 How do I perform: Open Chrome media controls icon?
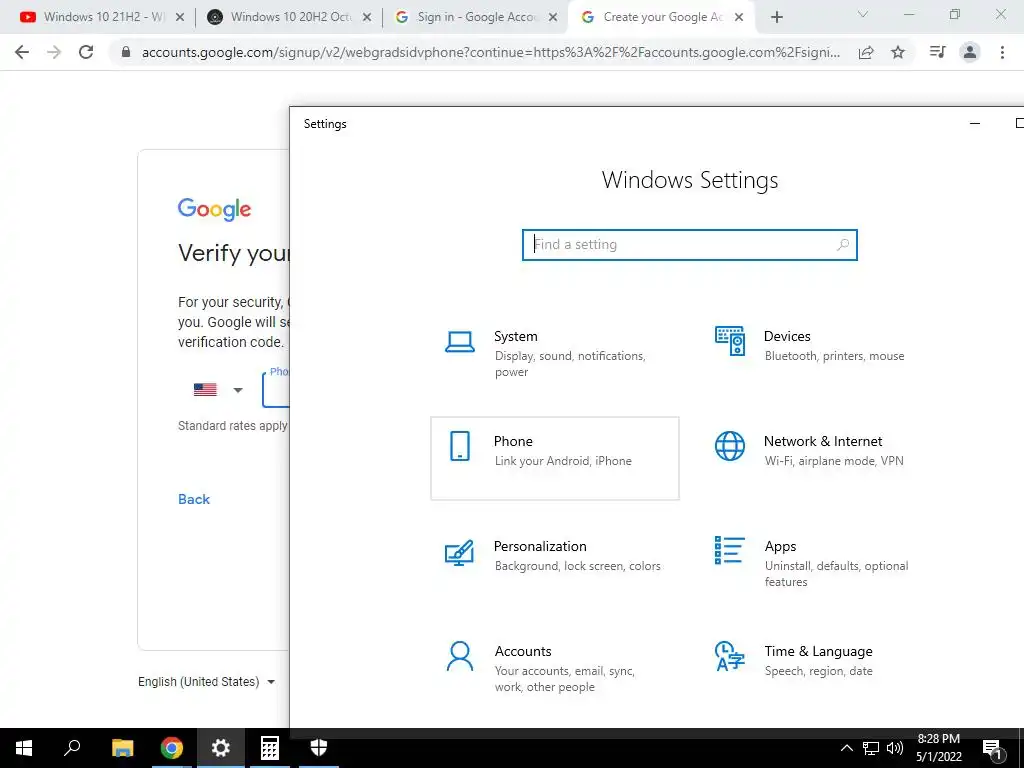point(937,52)
